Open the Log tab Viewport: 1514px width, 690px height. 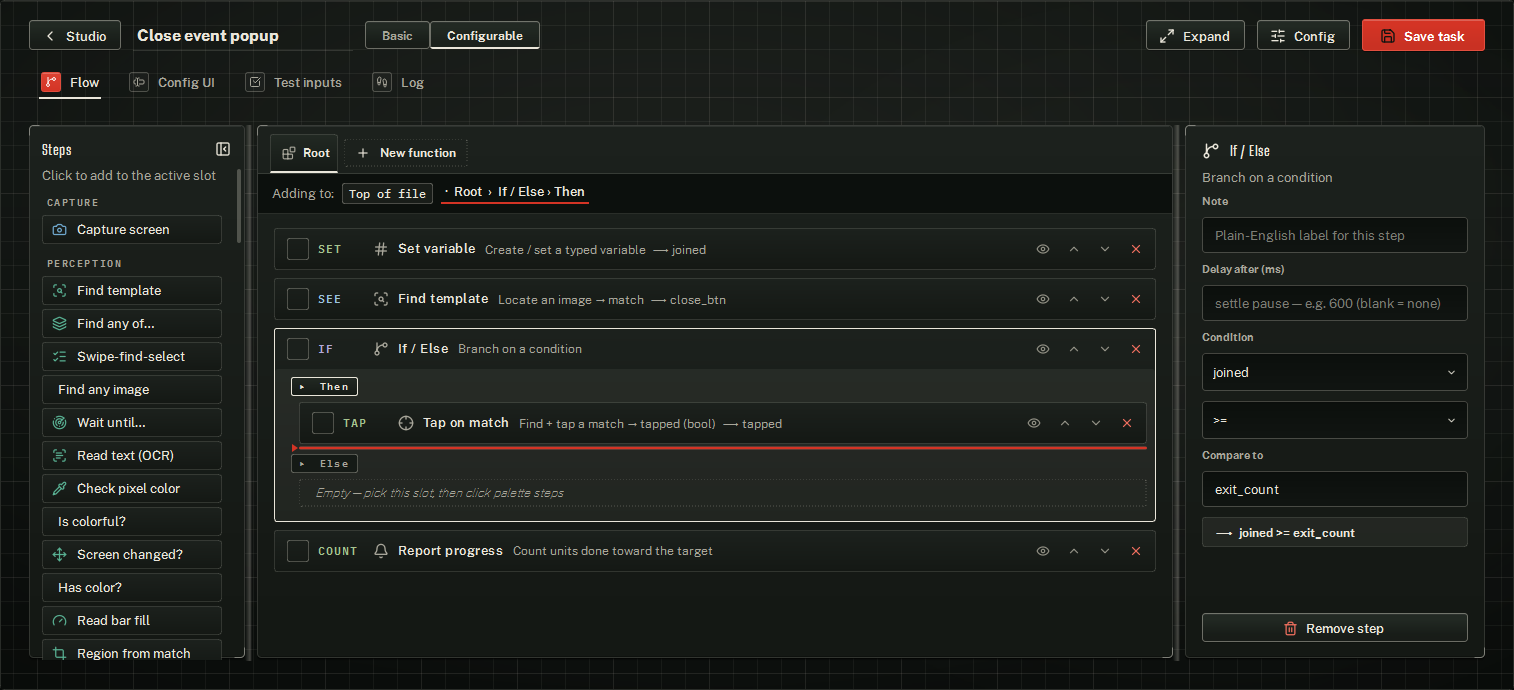(x=399, y=83)
